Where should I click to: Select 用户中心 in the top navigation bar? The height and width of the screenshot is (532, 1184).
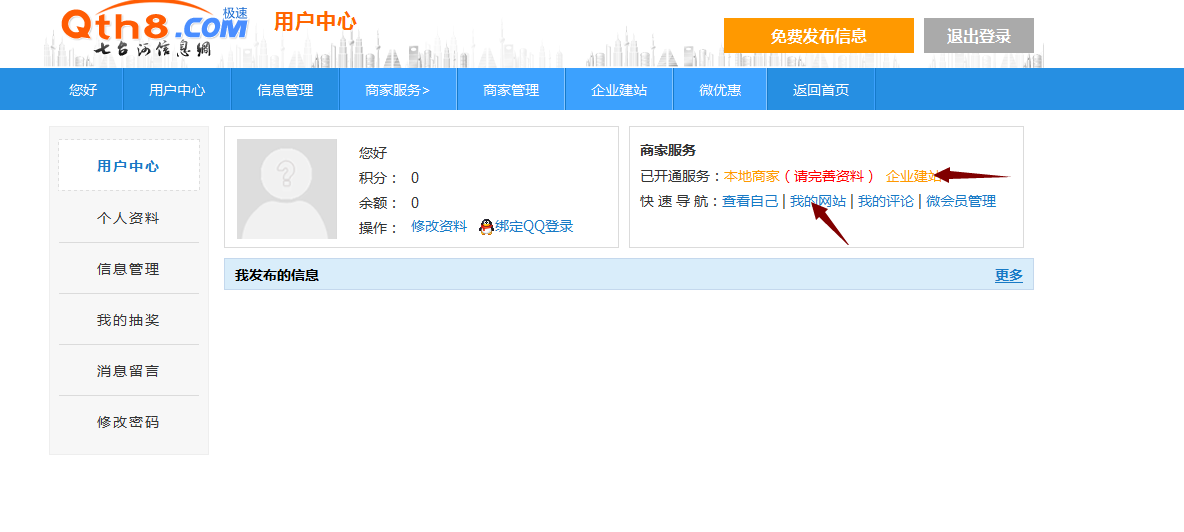[177, 90]
